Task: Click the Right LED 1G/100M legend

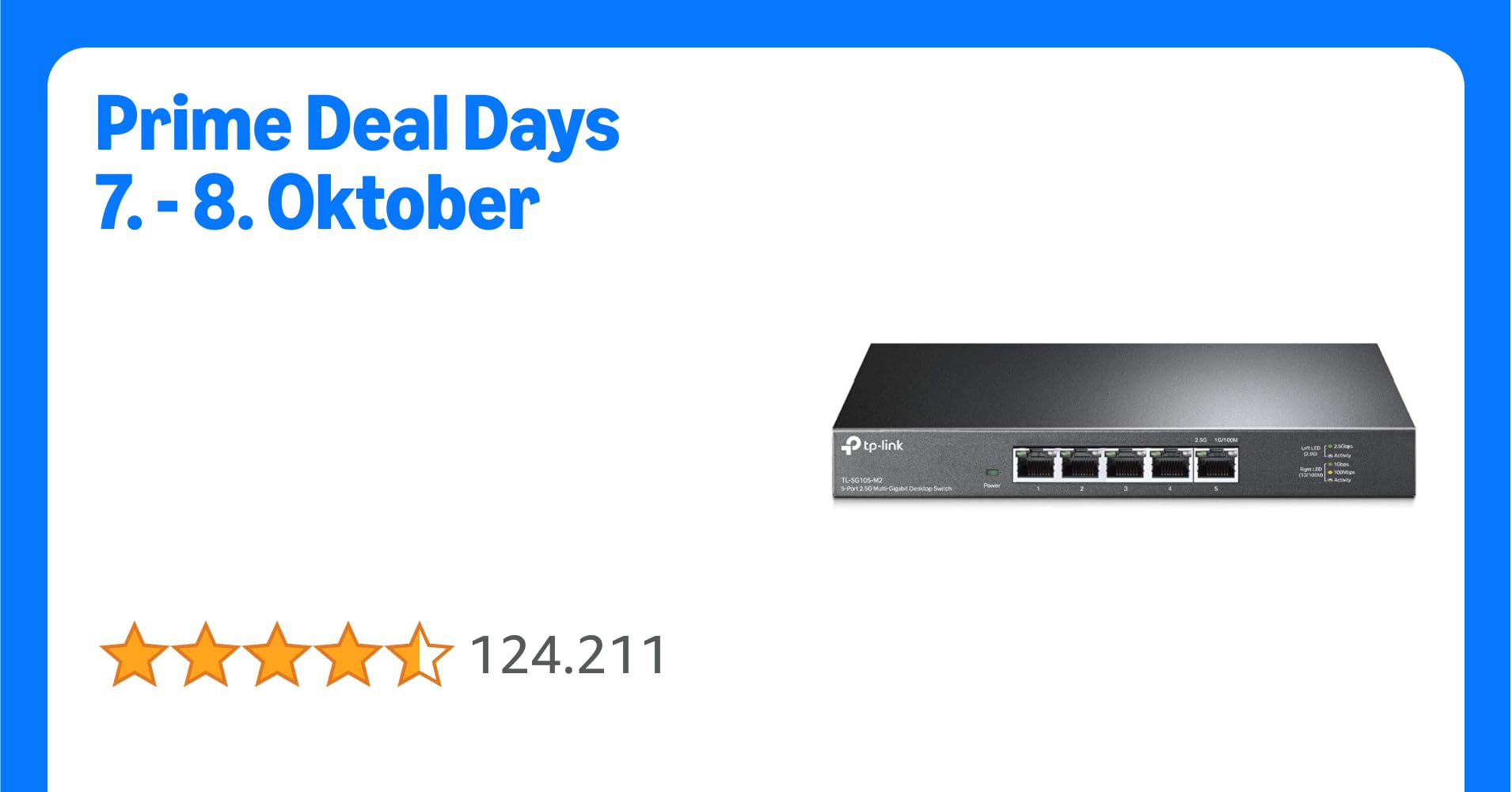Action: [x=1327, y=472]
